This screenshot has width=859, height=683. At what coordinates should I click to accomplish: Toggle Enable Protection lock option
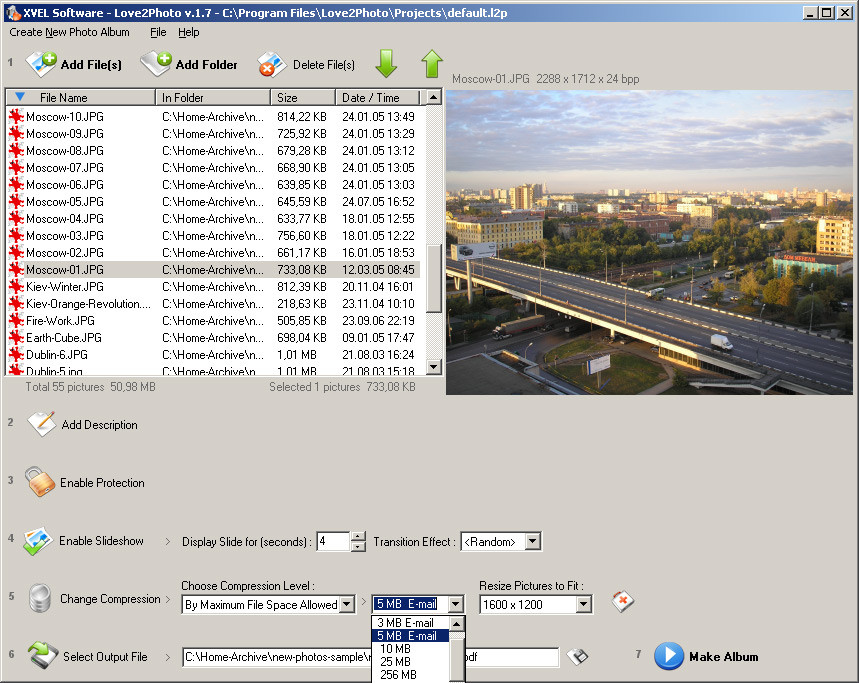coord(40,482)
